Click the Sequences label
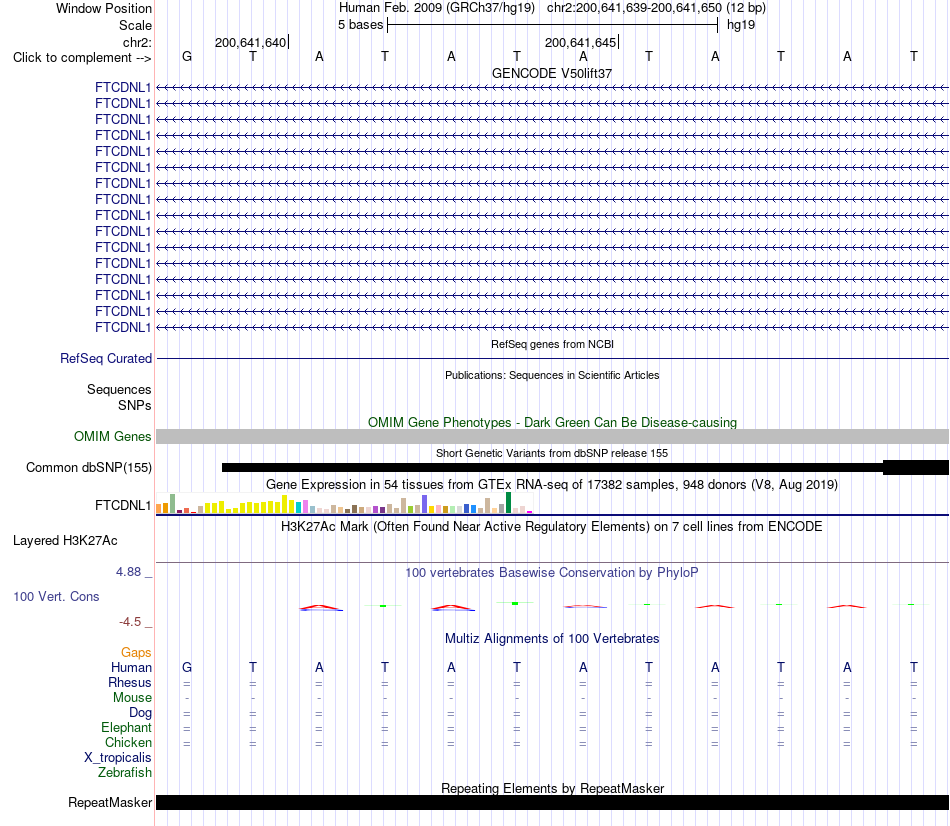Screen dimensions: 950x826 (119, 389)
